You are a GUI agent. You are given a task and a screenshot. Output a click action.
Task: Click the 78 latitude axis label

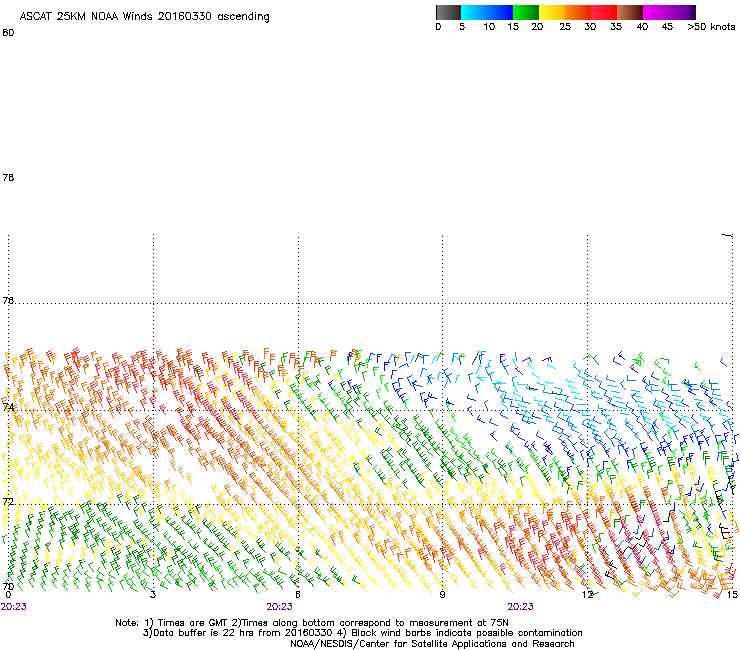[x=8, y=177]
